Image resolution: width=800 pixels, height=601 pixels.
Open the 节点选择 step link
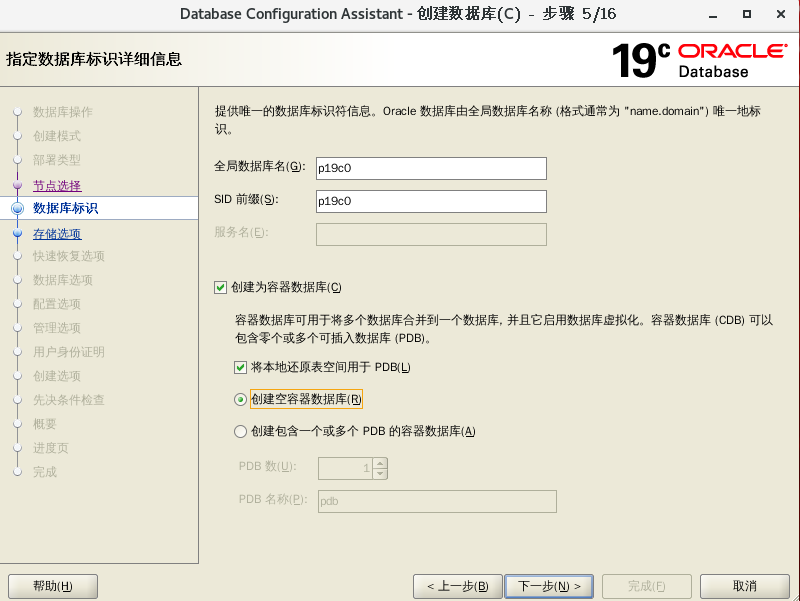coord(57,186)
